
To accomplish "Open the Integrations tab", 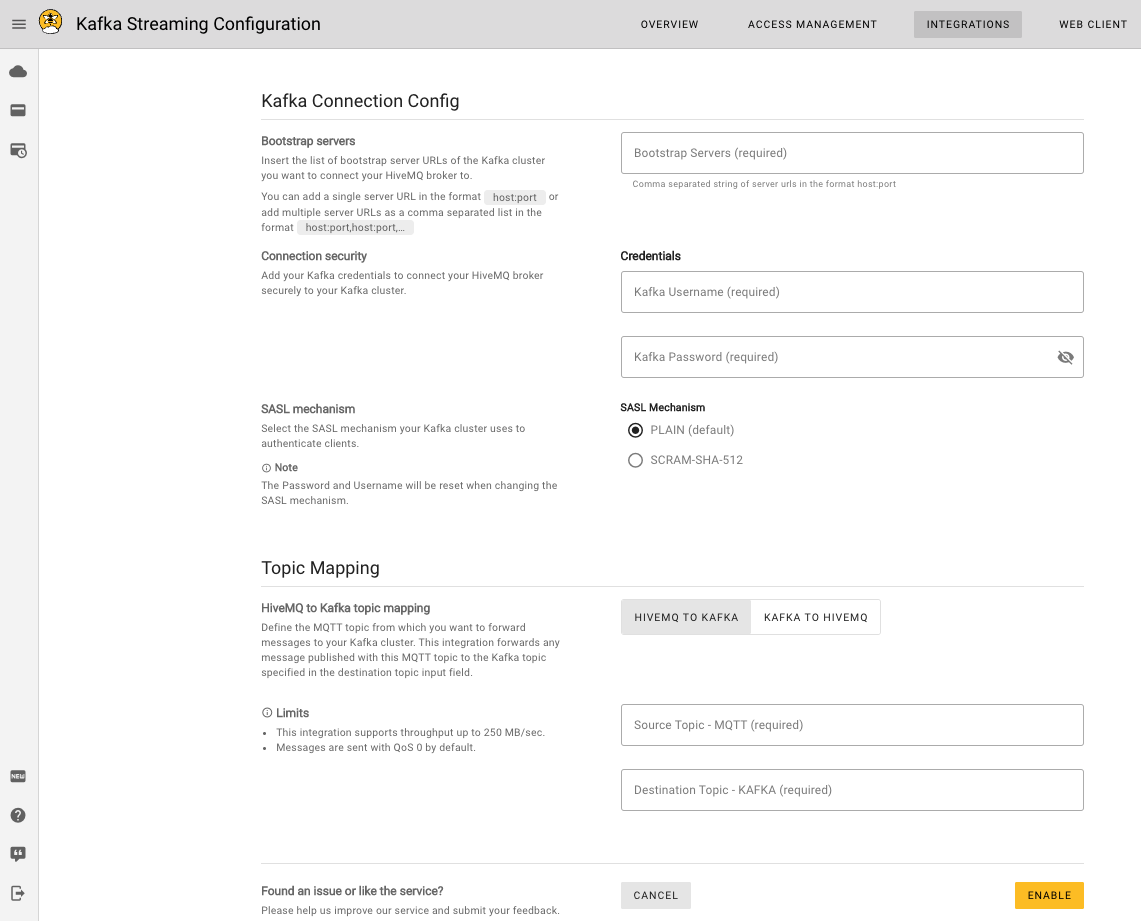I will point(968,24).
